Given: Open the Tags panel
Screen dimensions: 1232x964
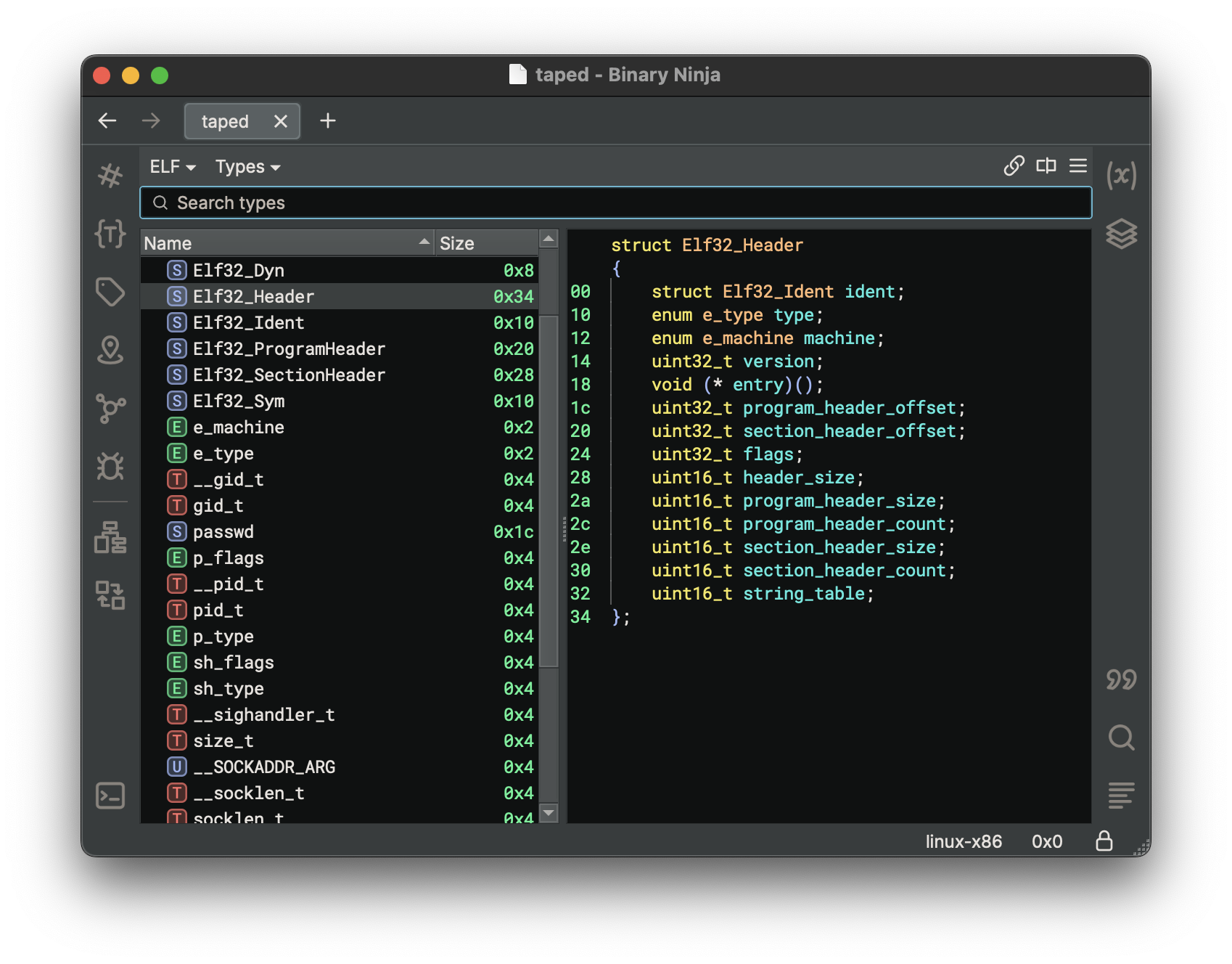Looking at the screenshot, I should 110,292.
